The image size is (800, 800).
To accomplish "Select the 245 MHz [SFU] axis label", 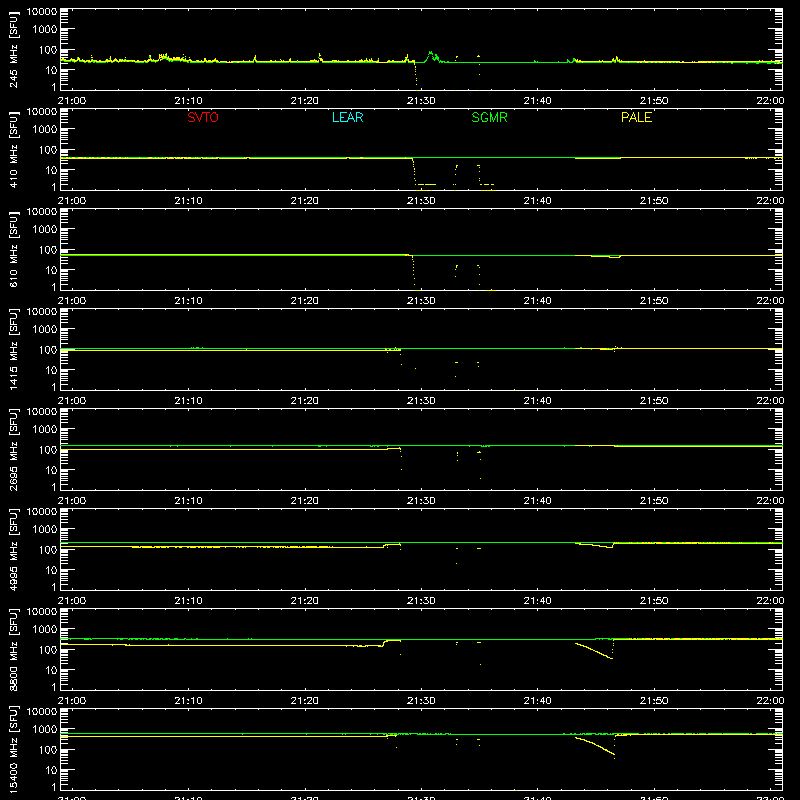I will 14,49.
